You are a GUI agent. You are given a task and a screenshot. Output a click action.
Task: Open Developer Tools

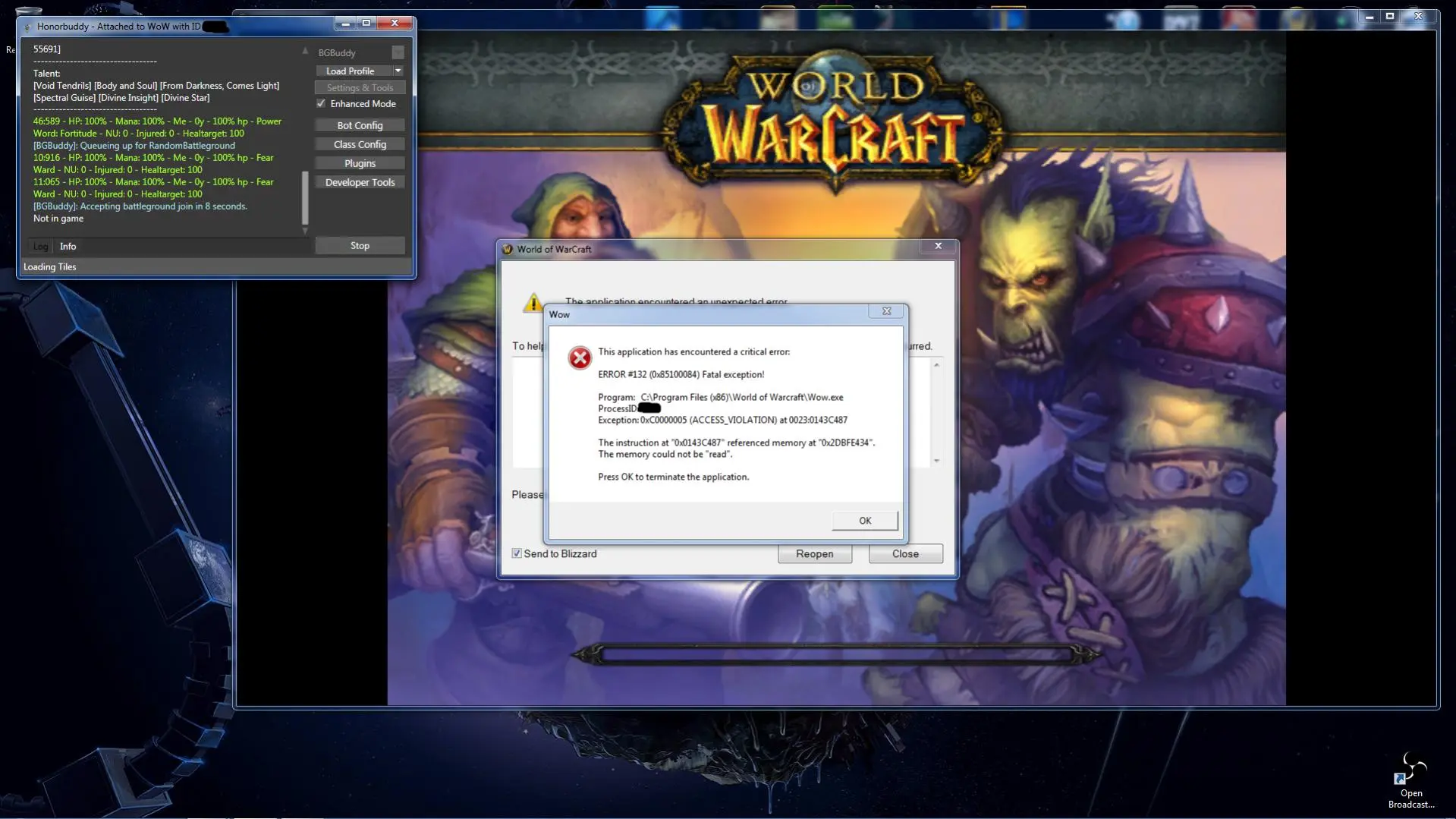pos(360,182)
